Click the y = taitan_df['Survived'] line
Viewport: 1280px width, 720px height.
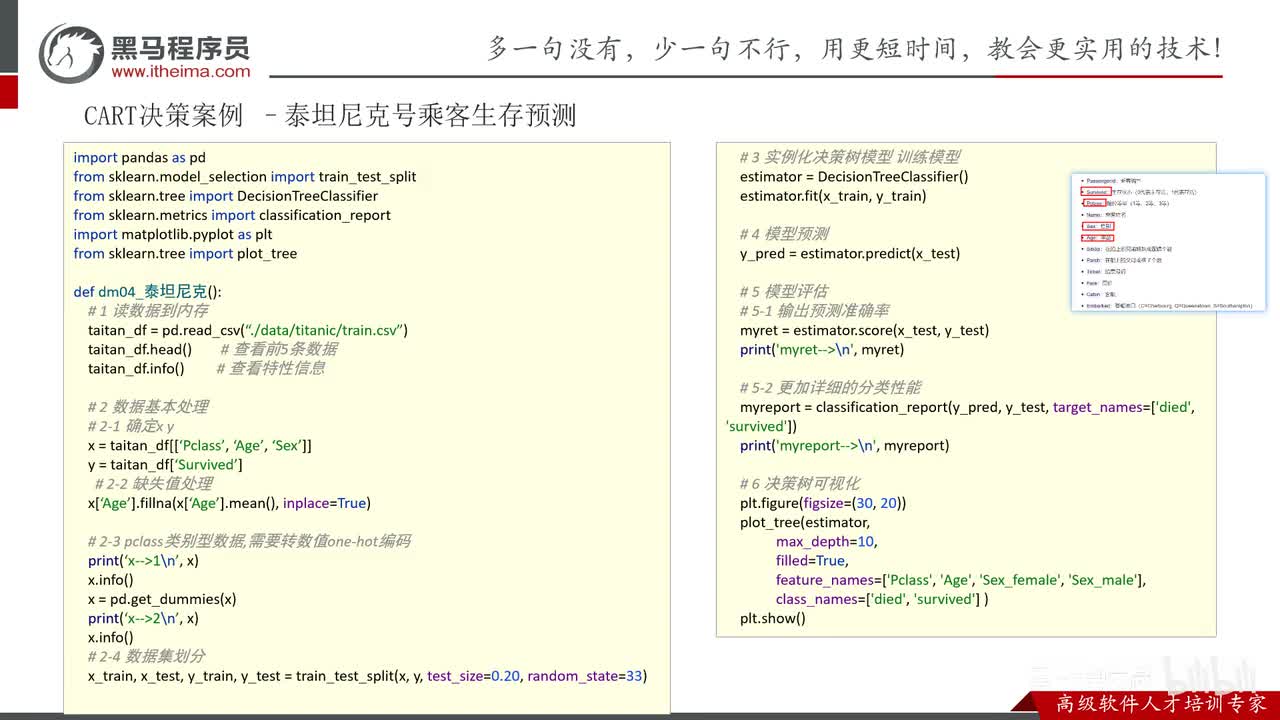pyautogui.click(x=165, y=465)
